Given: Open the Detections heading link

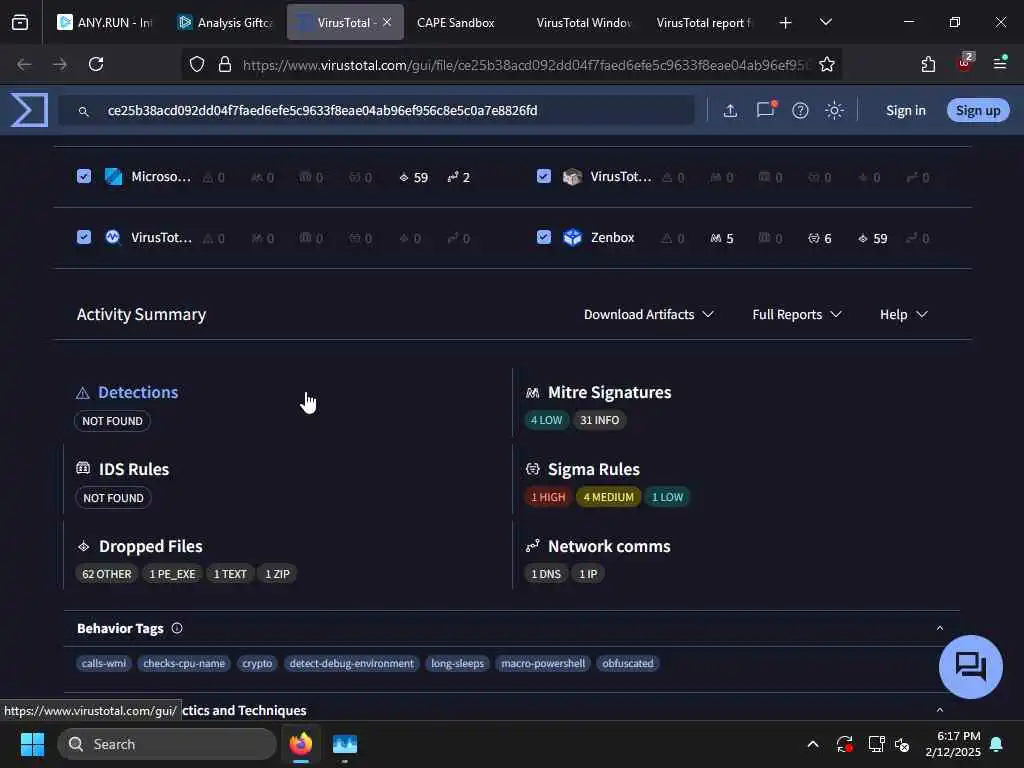Looking at the screenshot, I should (x=138, y=392).
